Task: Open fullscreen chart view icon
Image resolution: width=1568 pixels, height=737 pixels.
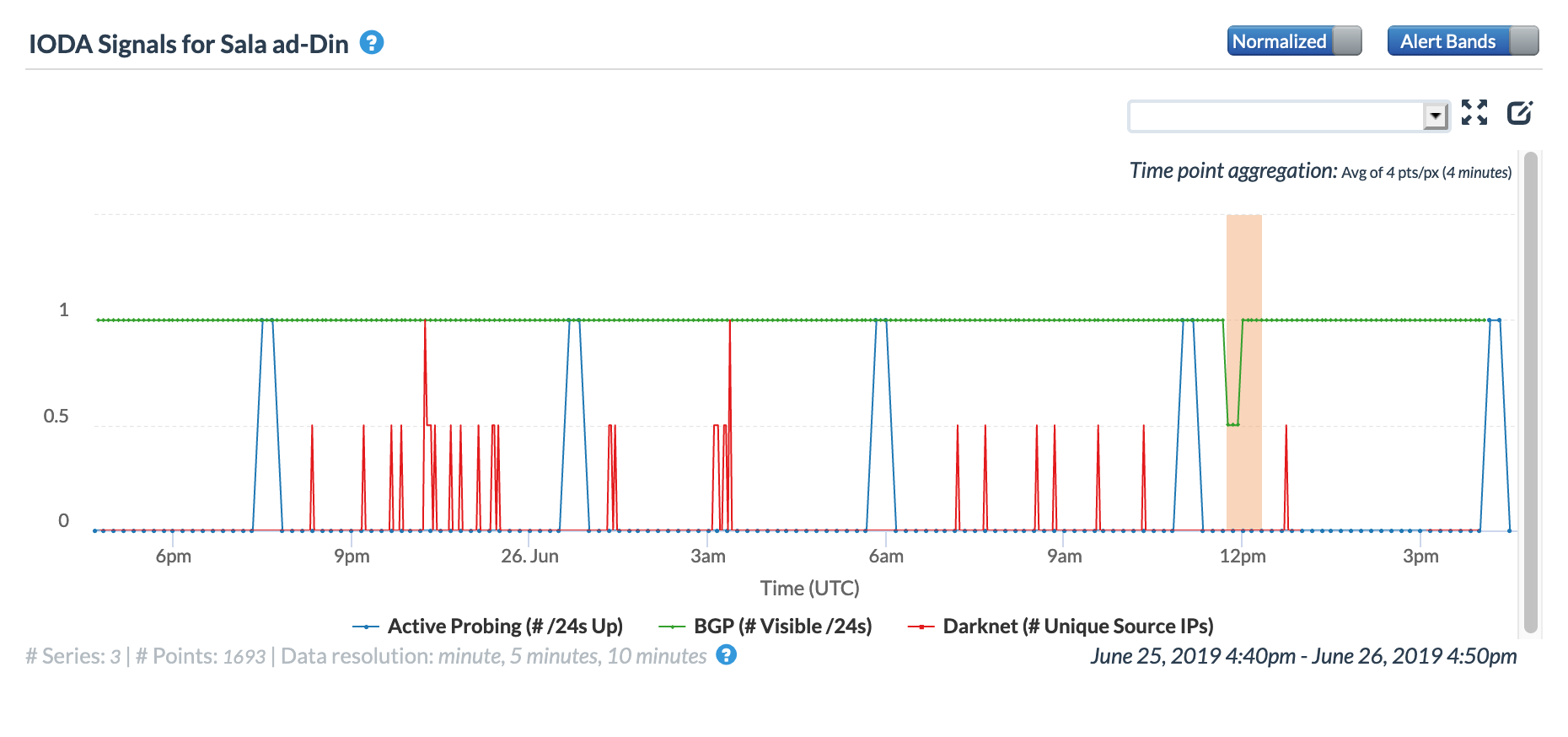Action: click(1474, 112)
